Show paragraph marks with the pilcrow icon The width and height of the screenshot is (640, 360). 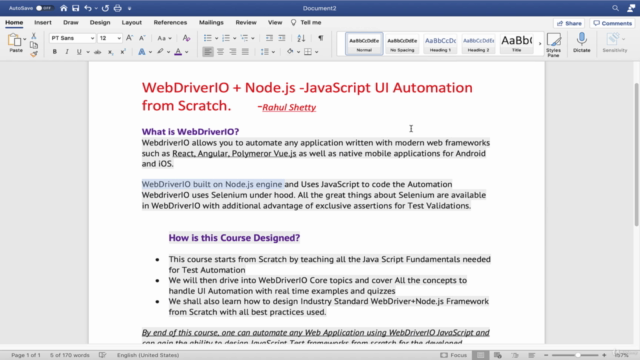(321, 38)
